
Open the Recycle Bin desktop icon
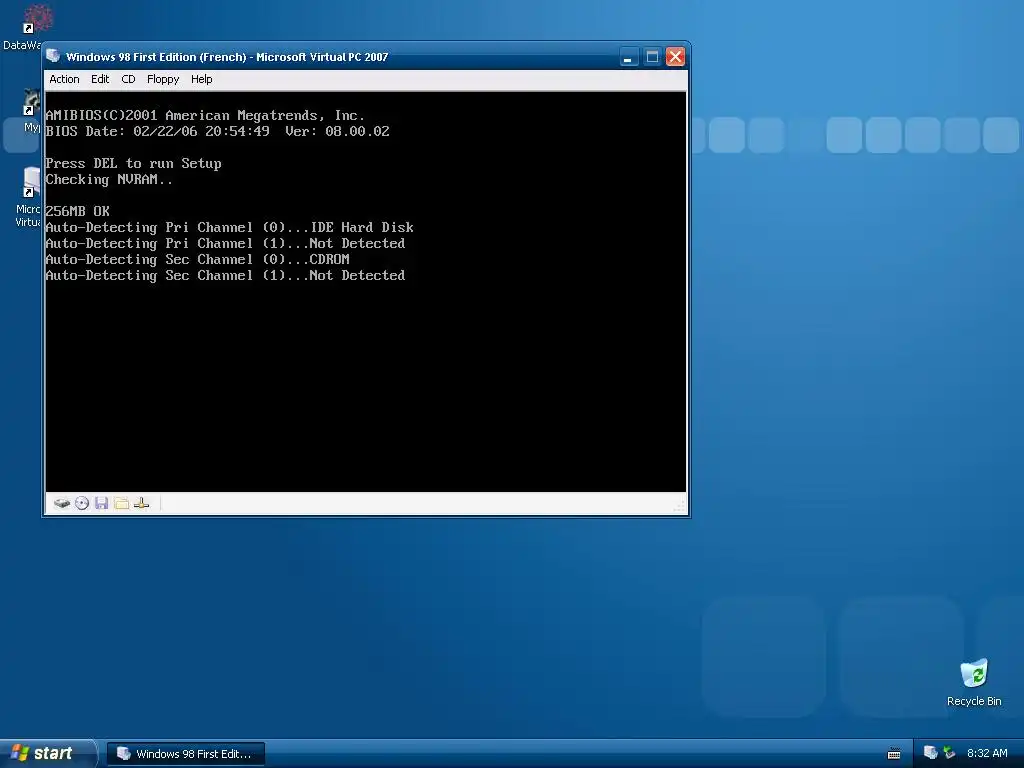[x=974, y=682]
